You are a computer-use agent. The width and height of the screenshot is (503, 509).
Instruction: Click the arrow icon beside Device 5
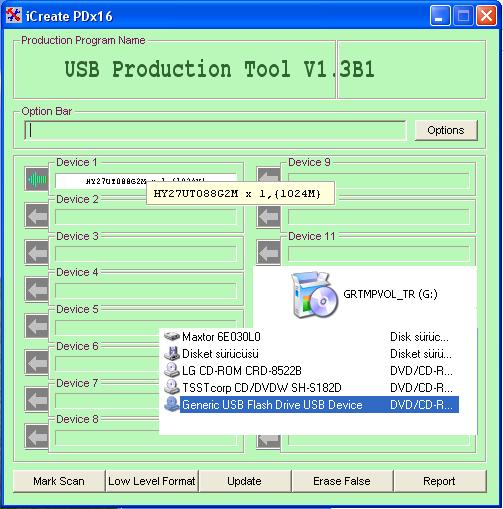(x=37, y=325)
